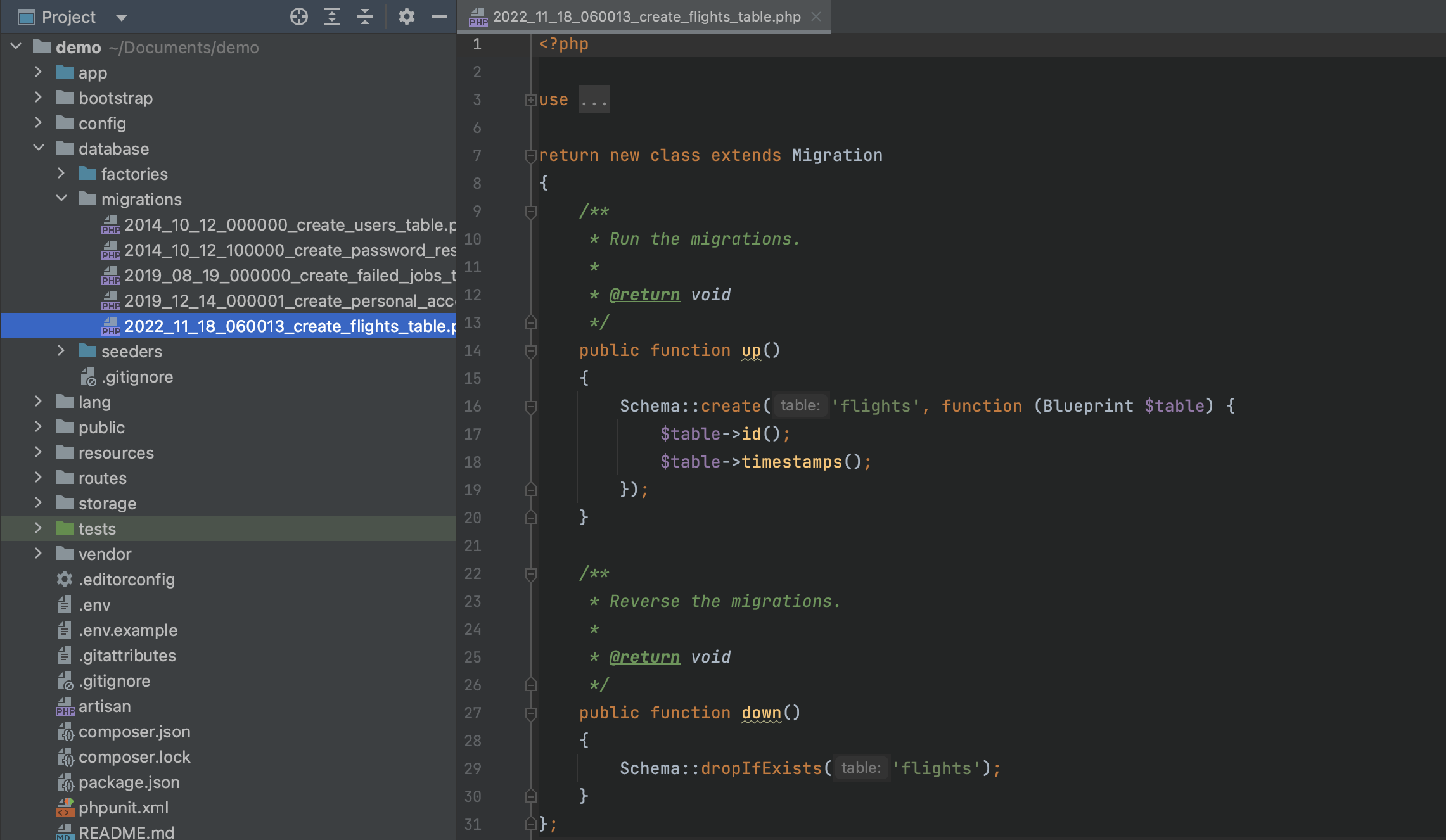1446x840 pixels.
Task: Expand the vendor folder
Action: [38, 554]
